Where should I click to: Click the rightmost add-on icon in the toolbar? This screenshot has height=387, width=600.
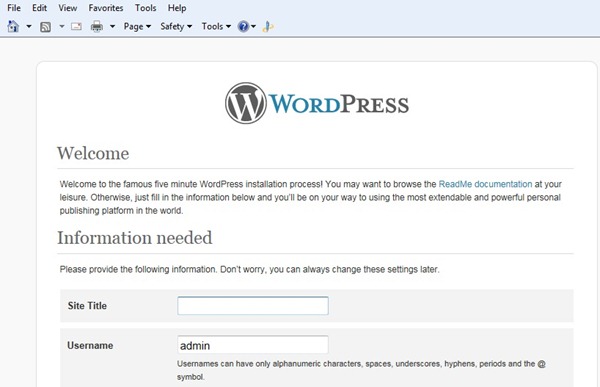tap(268, 26)
